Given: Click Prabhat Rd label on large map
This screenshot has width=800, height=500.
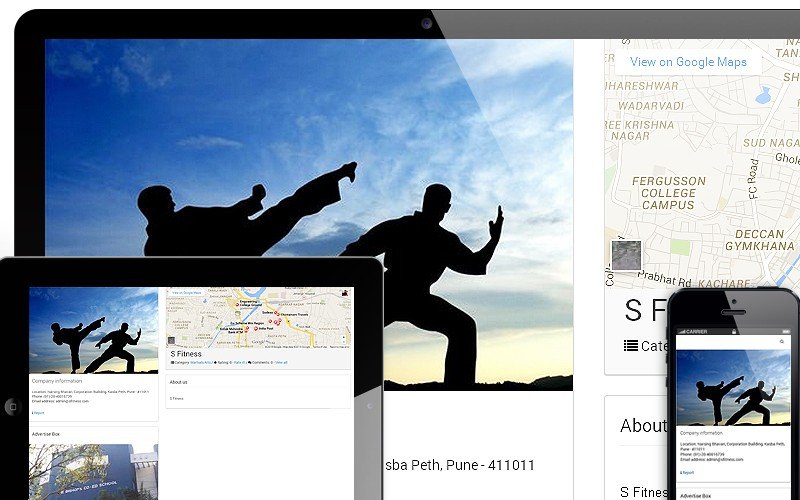Looking at the screenshot, I should point(664,278).
